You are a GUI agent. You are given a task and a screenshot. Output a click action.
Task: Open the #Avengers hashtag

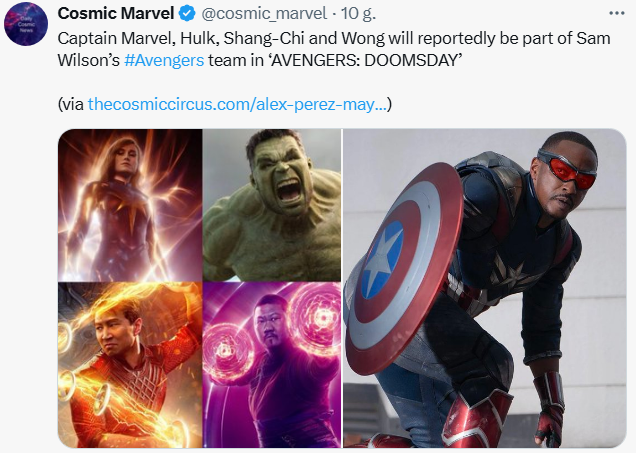164,60
